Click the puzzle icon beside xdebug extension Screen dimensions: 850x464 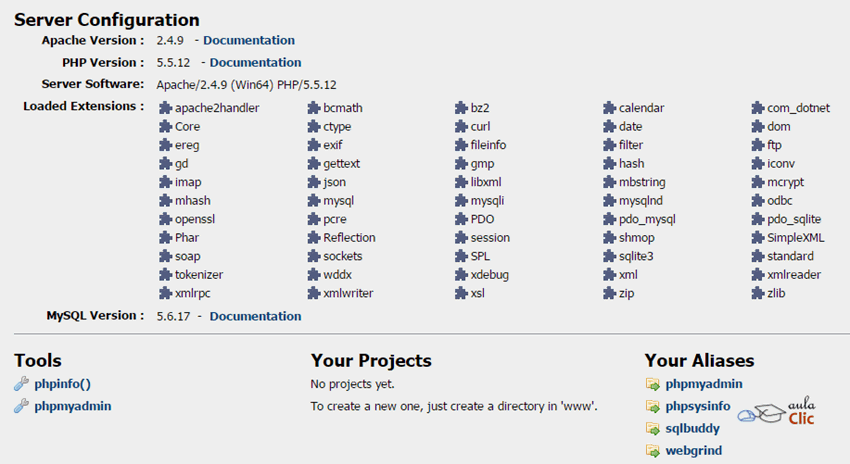coord(462,275)
